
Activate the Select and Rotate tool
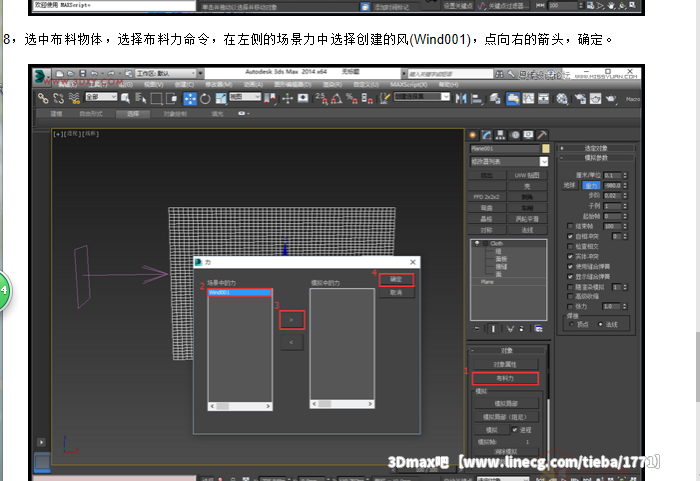tap(205, 99)
